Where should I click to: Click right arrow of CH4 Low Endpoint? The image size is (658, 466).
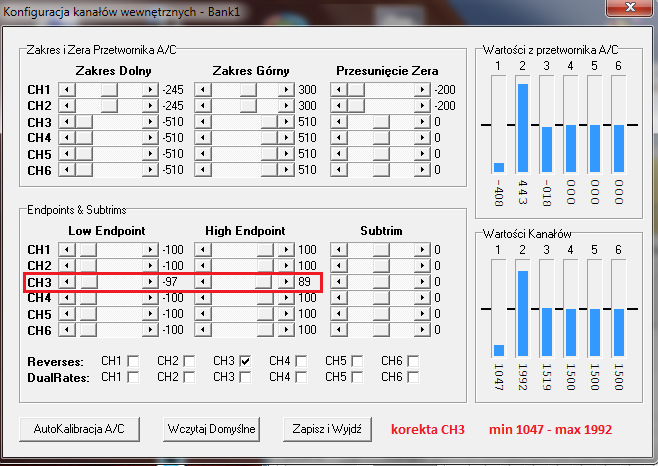(151, 298)
